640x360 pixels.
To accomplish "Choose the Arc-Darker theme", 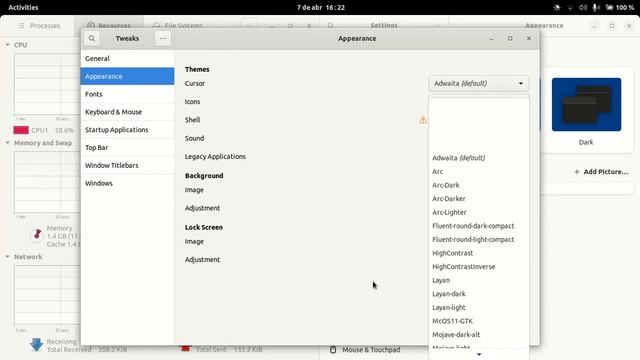I will (x=479, y=198).
